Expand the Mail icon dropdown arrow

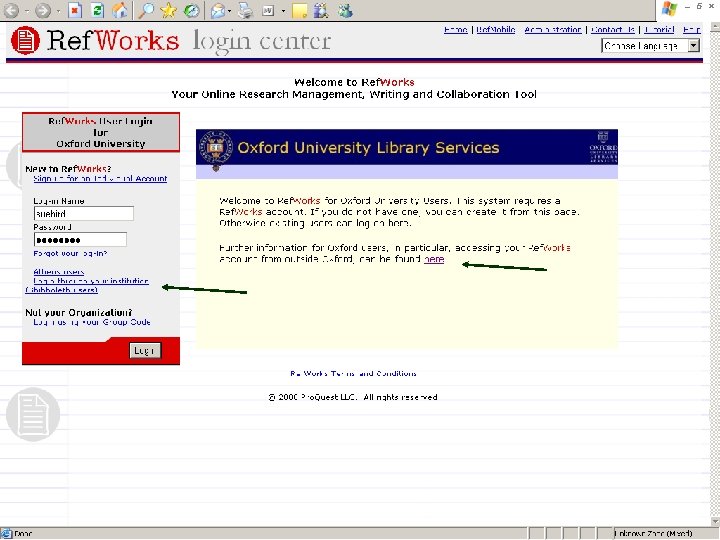click(x=229, y=11)
